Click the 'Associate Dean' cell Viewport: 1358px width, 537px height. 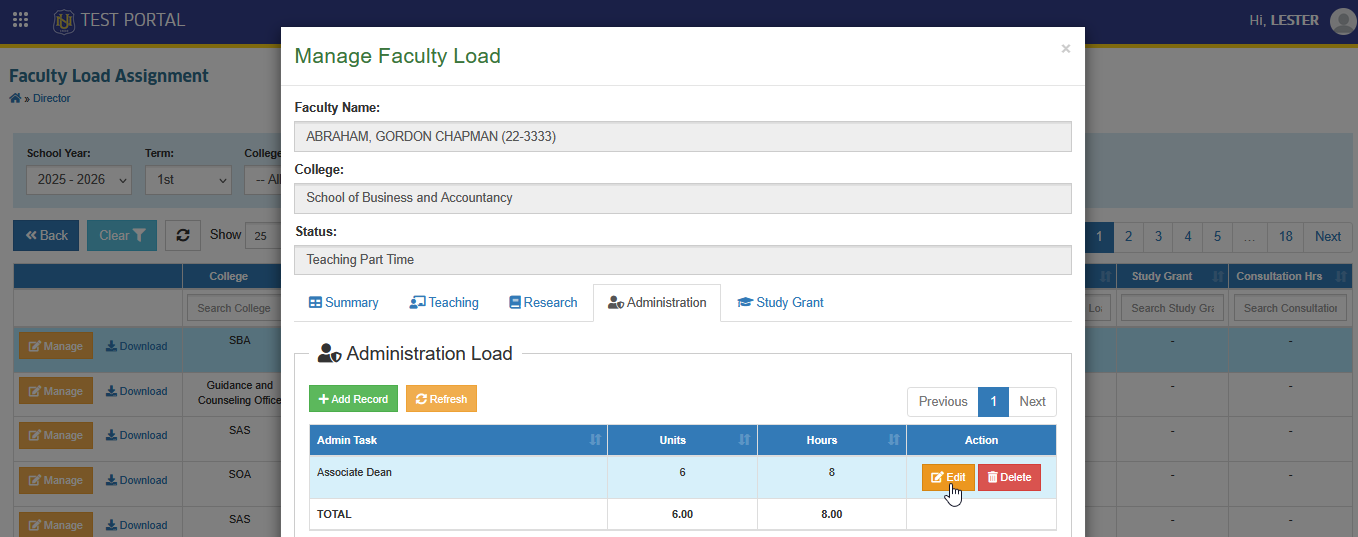click(x=458, y=477)
